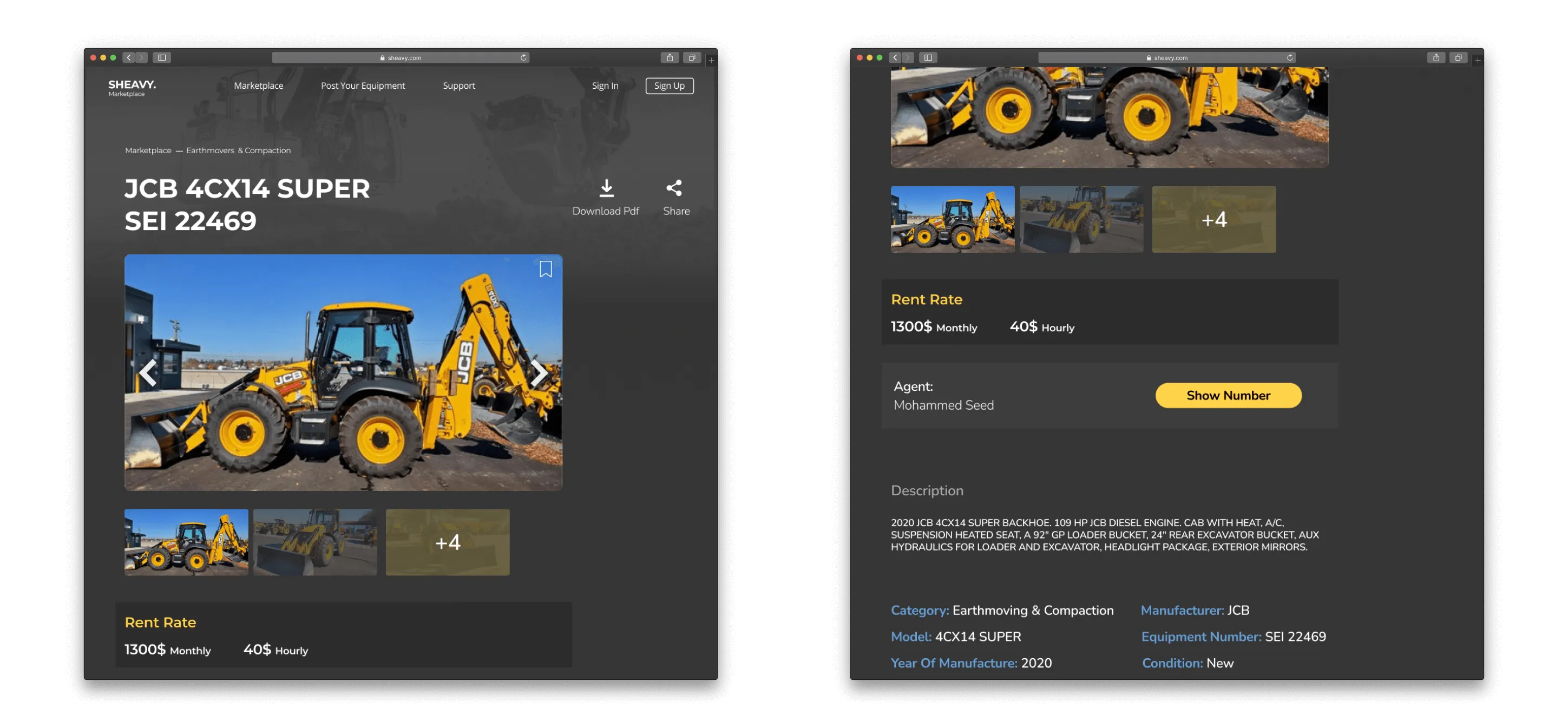Image resolution: width=1568 pixels, height=728 pixels.
Task: Open the Support nav link
Action: (x=458, y=86)
